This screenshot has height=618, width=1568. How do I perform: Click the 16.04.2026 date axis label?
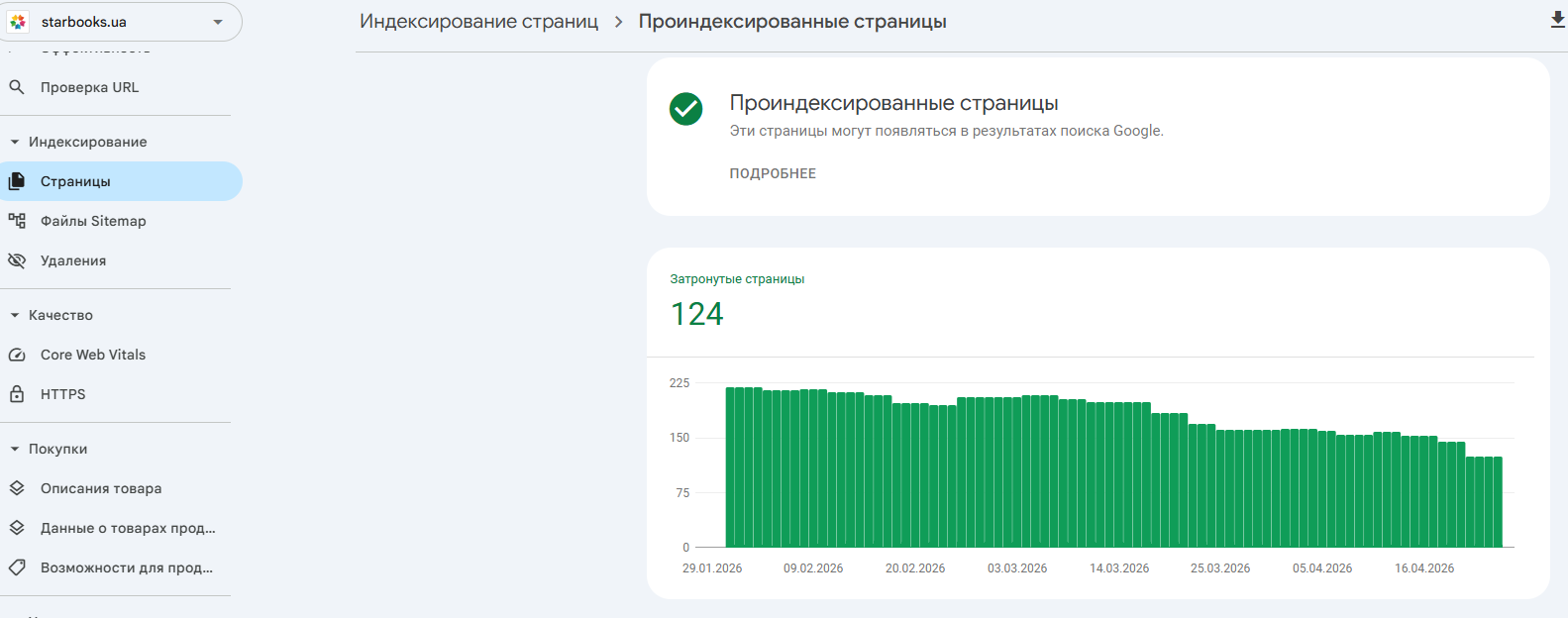[1424, 568]
